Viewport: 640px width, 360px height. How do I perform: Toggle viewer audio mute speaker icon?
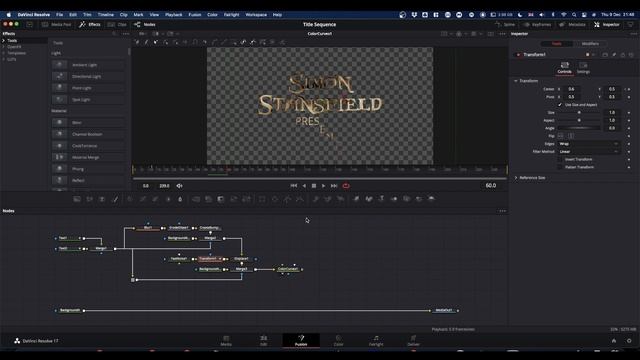click(x=180, y=186)
